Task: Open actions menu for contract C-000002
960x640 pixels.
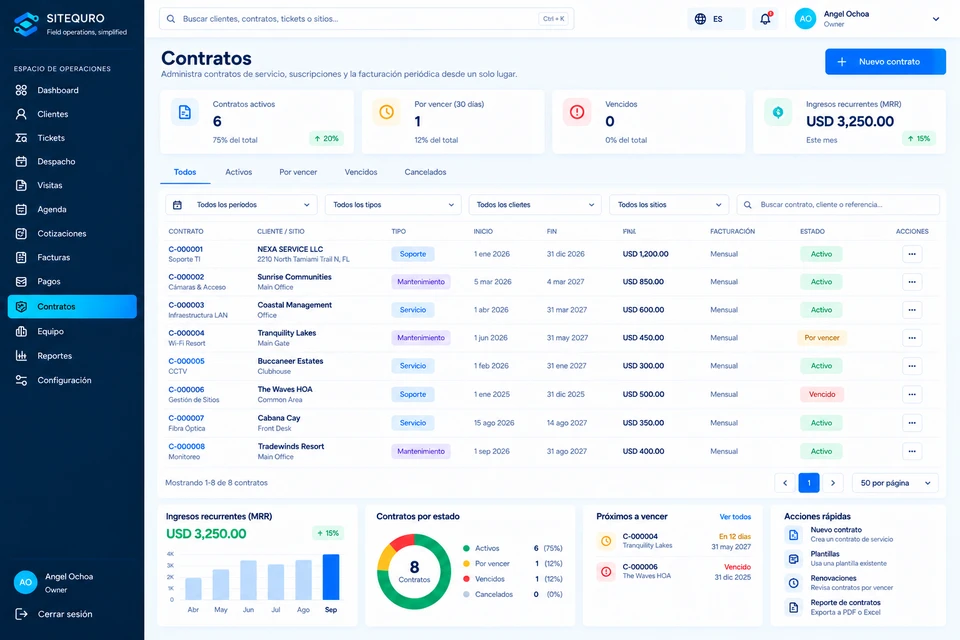Action: [x=912, y=282]
